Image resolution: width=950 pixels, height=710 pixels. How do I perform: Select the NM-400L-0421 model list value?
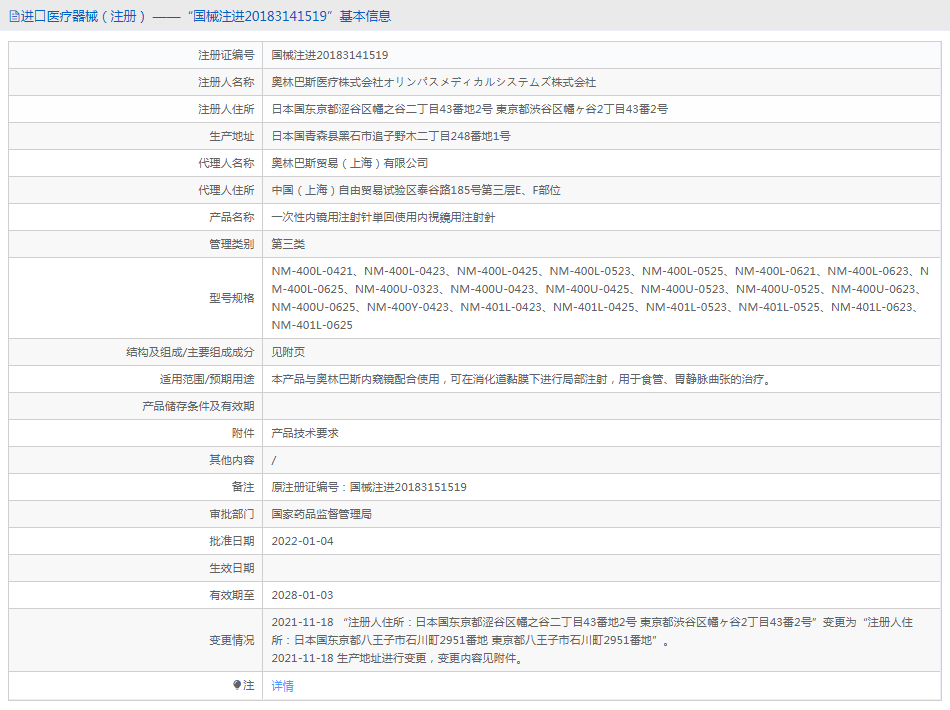(600, 298)
